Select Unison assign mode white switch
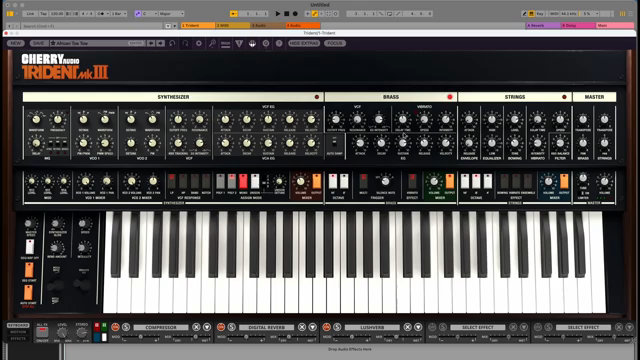Screen dimensions: 640x360 [x=255, y=181]
